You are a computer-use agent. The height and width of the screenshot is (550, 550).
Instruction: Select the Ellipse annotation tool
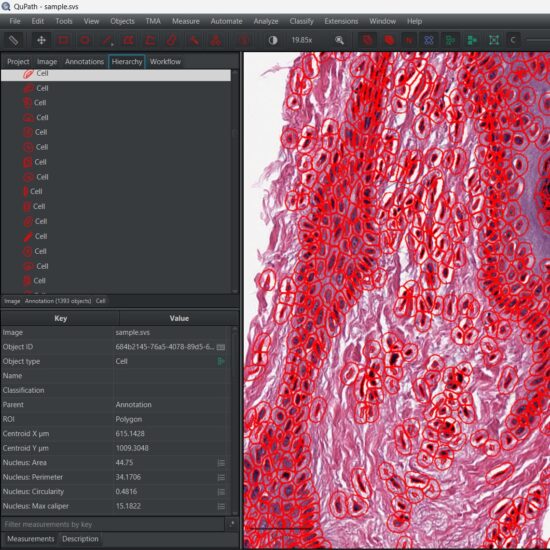(85, 40)
